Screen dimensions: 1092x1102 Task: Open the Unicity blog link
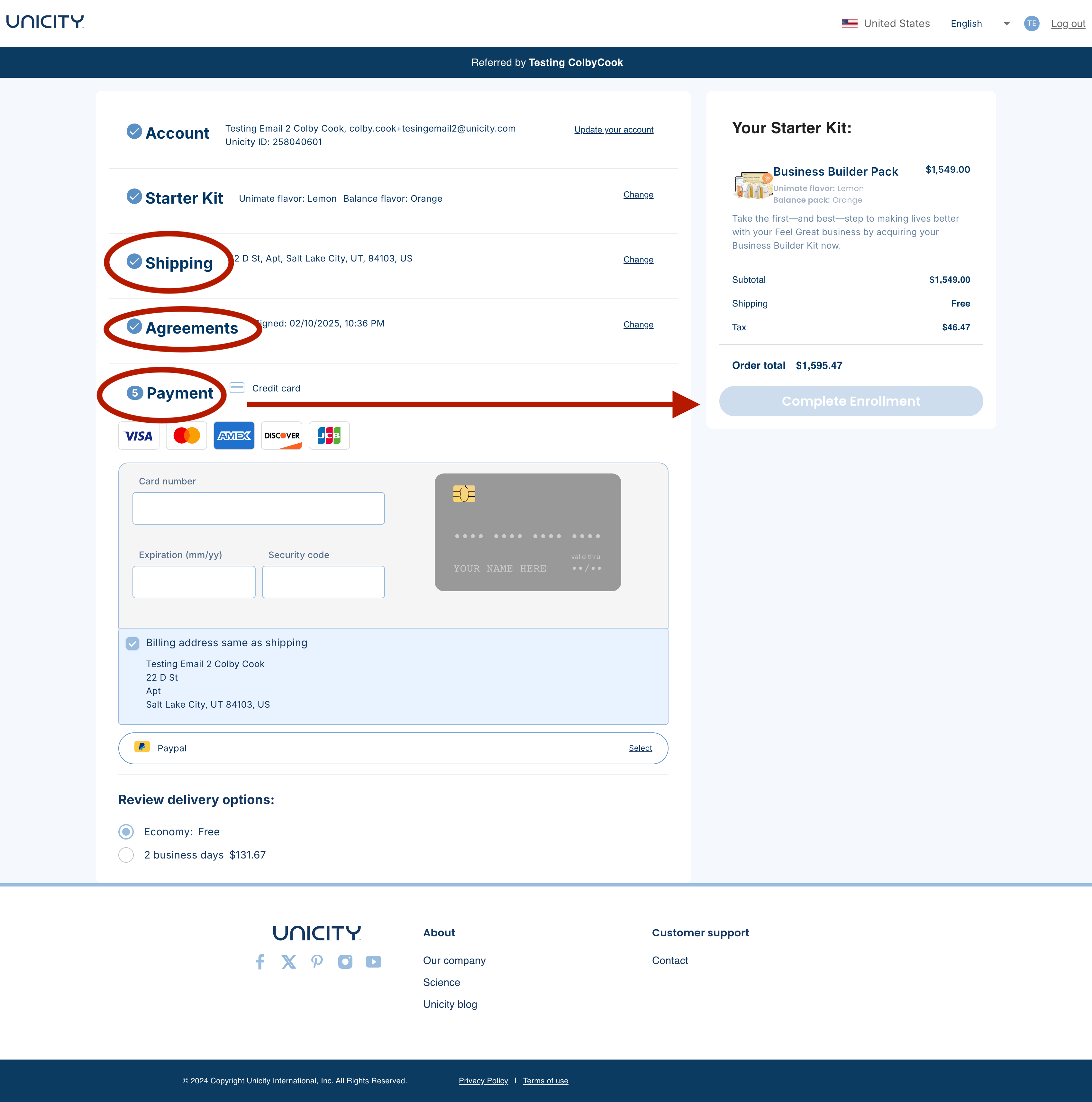coord(450,1005)
